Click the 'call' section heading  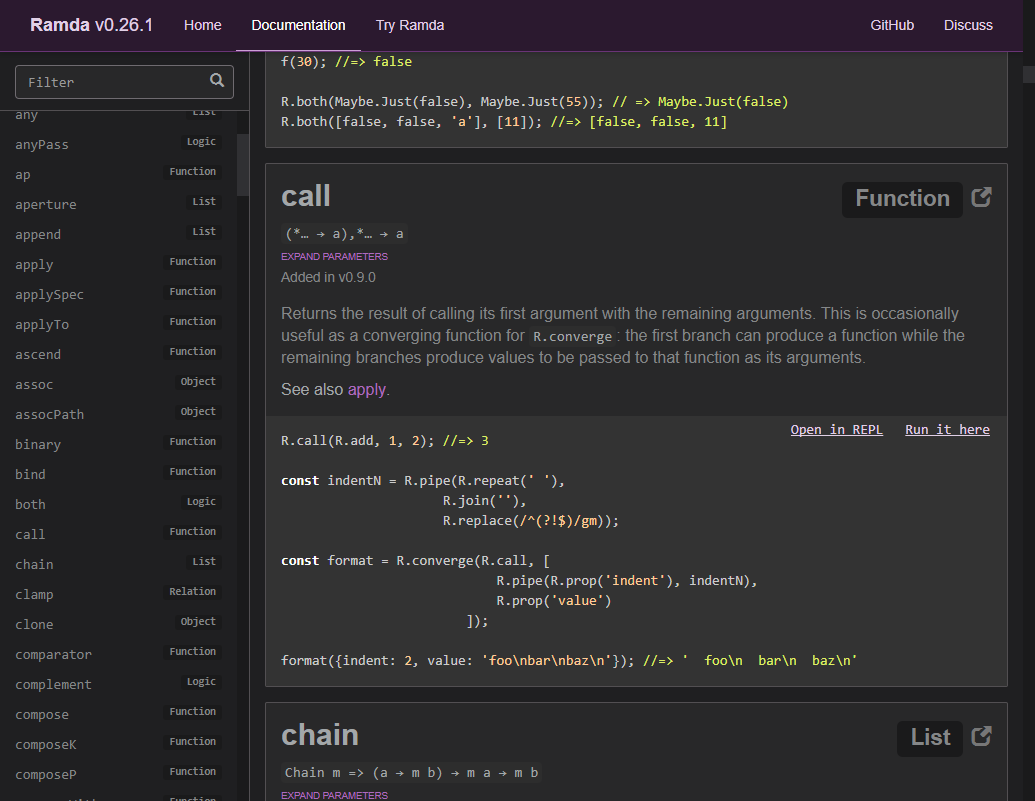pos(306,197)
